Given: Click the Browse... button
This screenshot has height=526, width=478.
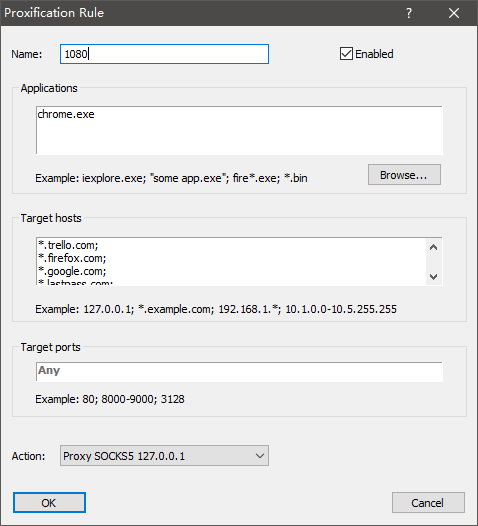Looking at the screenshot, I should (404, 174).
